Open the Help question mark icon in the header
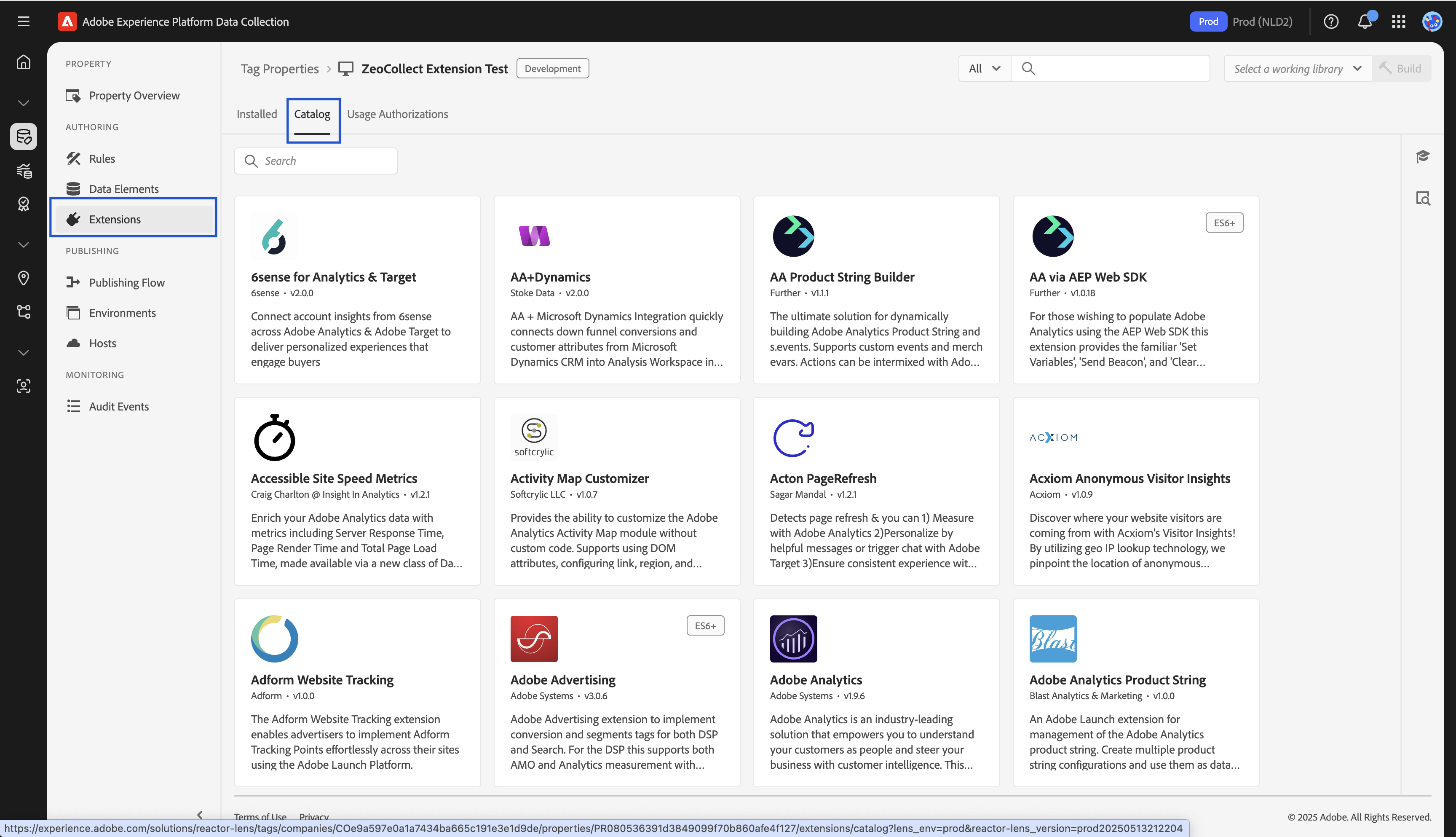1456x837 pixels. click(x=1331, y=21)
